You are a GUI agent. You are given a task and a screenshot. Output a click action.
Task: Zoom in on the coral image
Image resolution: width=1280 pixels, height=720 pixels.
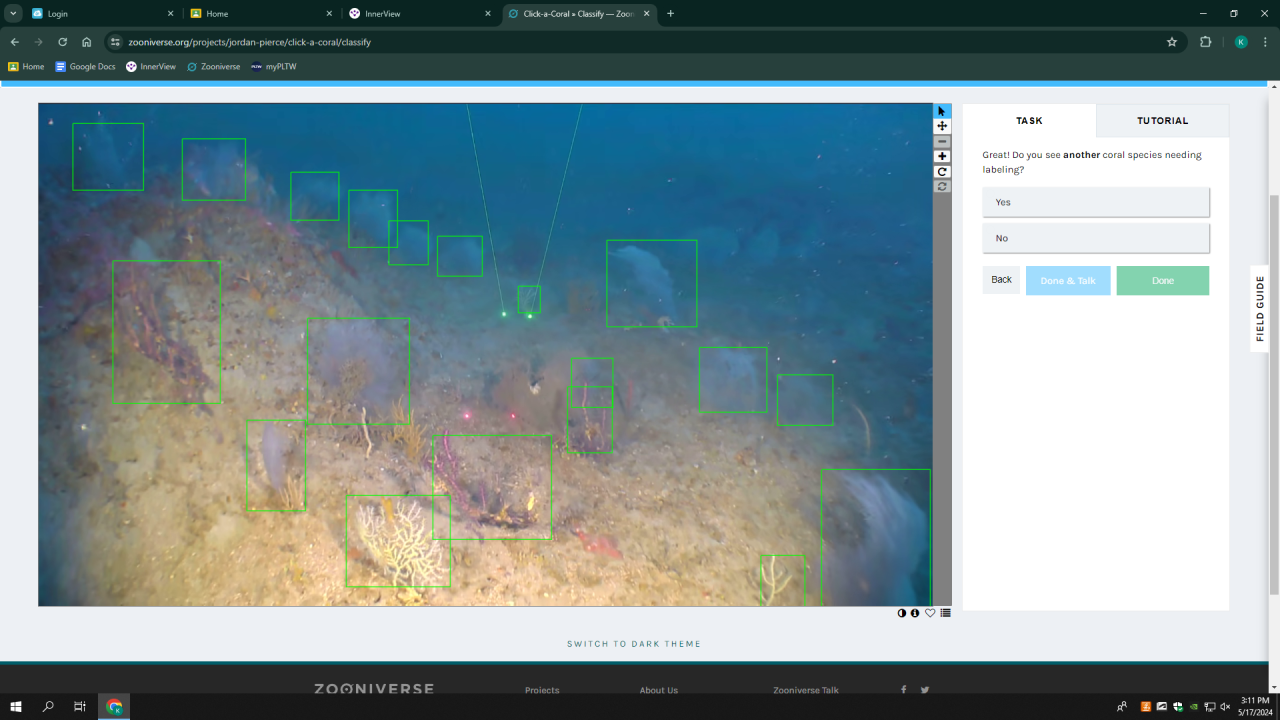point(942,157)
